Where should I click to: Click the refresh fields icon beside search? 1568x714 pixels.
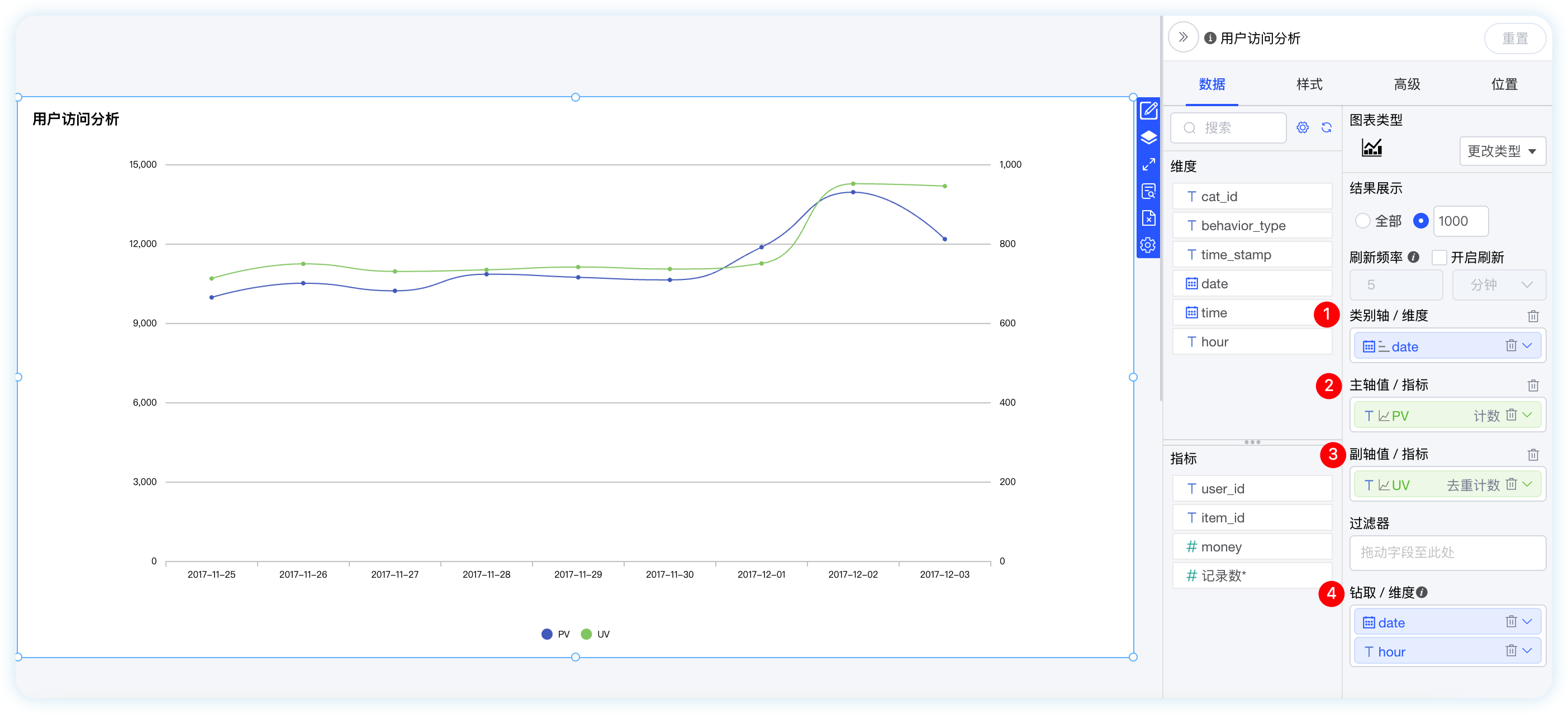click(1327, 128)
